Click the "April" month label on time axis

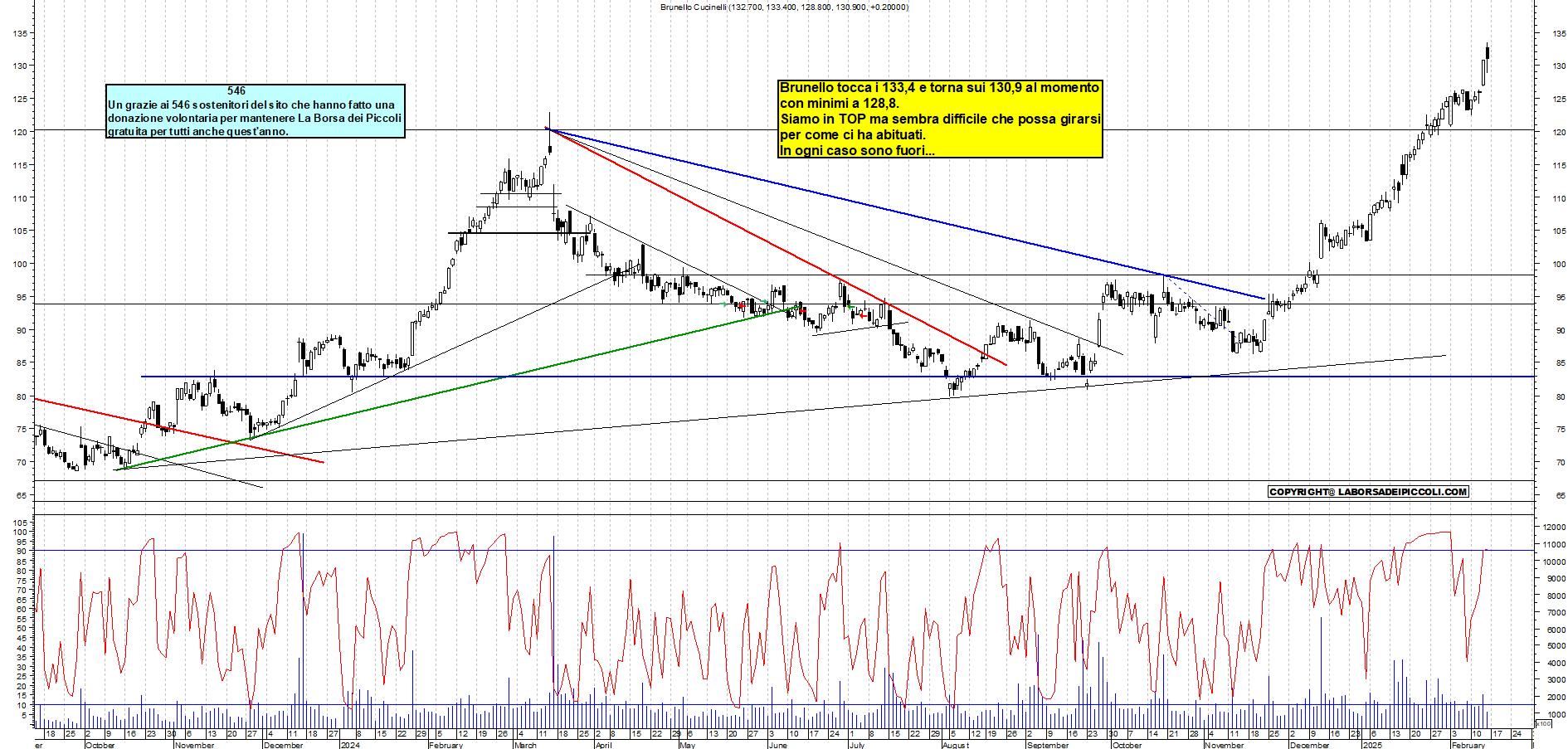pyautogui.click(x=603, y=745)
